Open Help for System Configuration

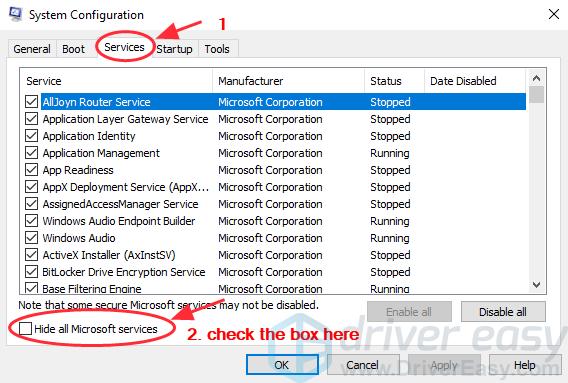pyautogui.click(x=525, y=365)
